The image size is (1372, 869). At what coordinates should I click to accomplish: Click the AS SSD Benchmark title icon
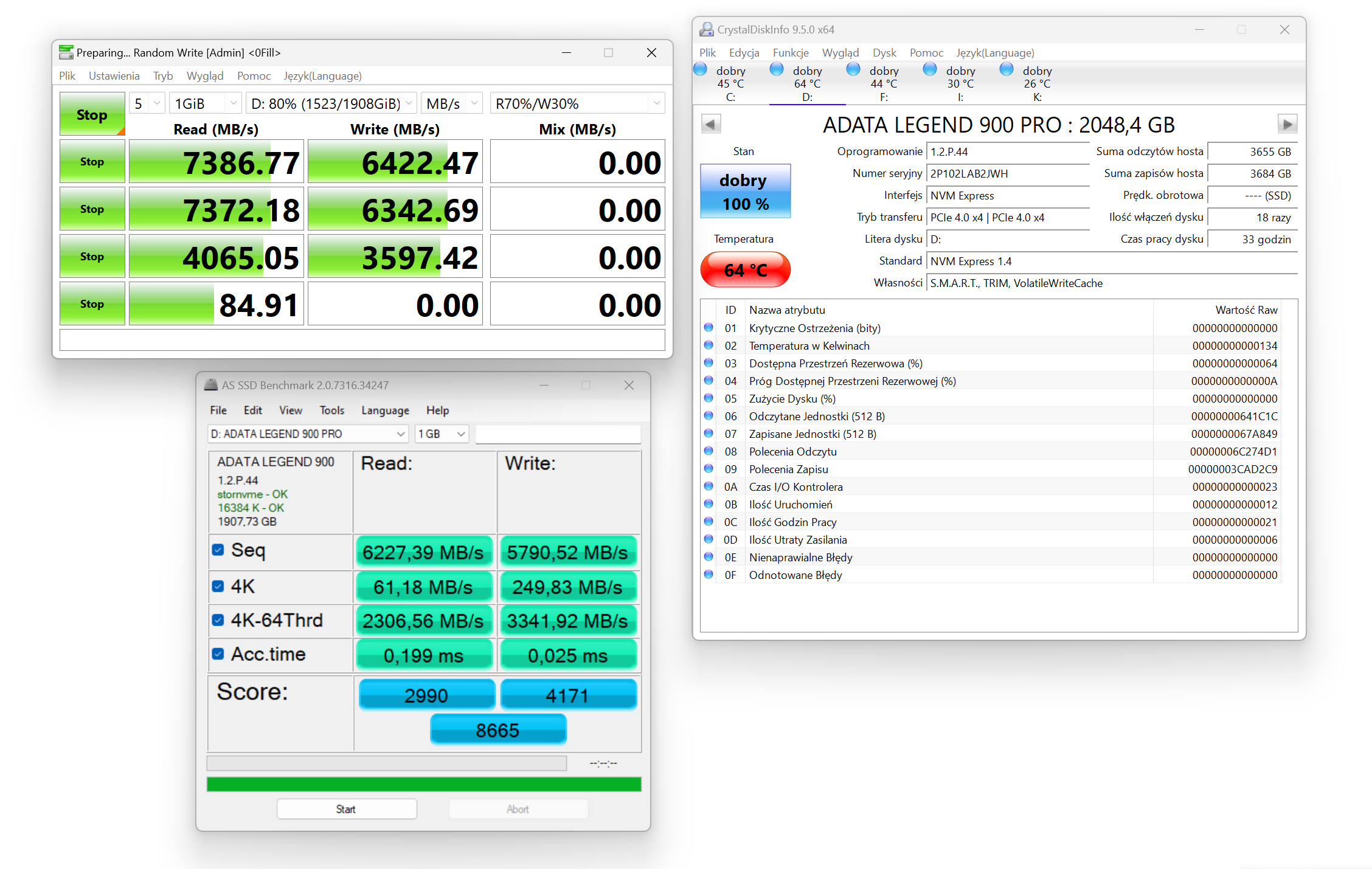click(211, 385)
